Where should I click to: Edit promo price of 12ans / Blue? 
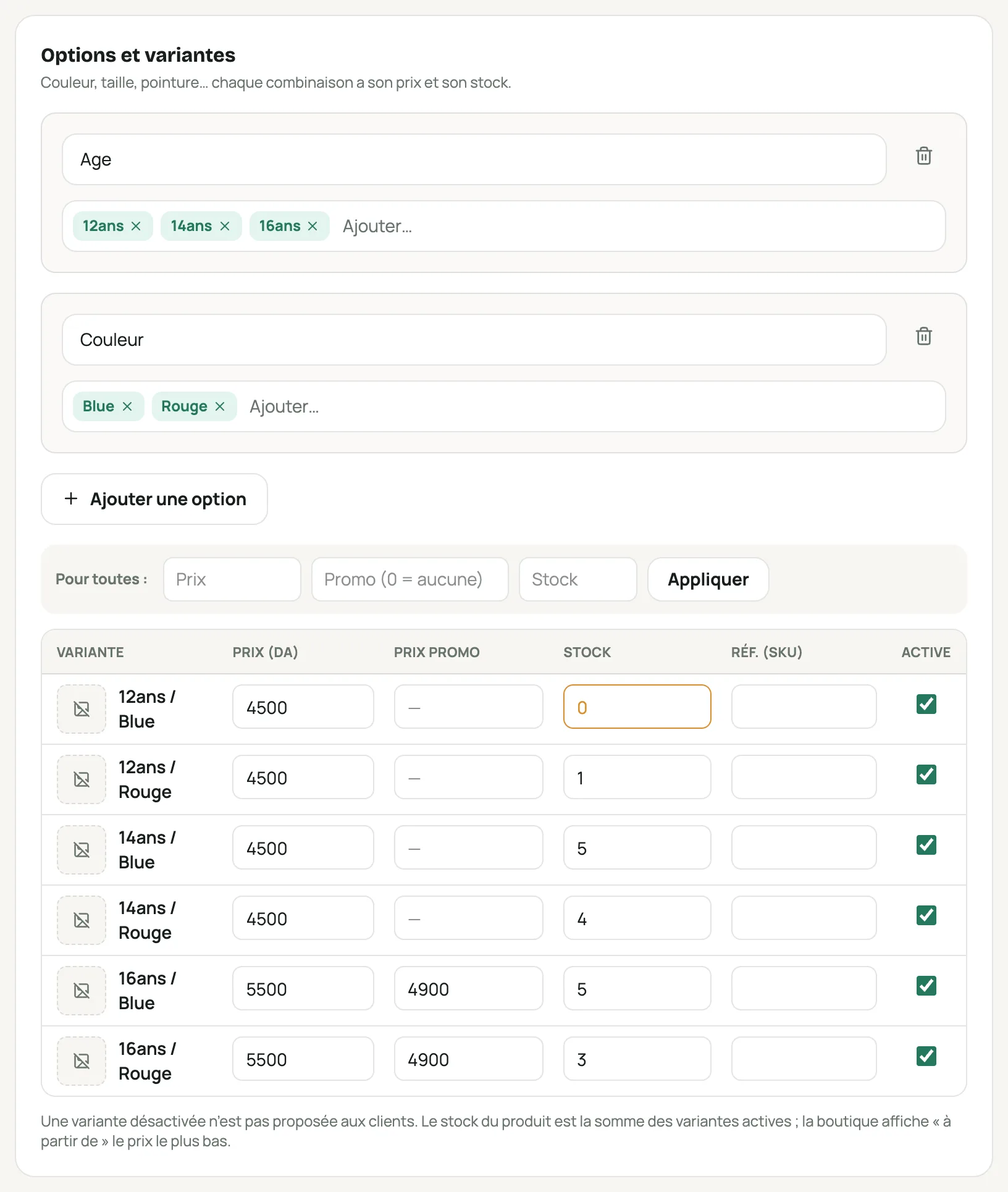[x=469, y=707]
